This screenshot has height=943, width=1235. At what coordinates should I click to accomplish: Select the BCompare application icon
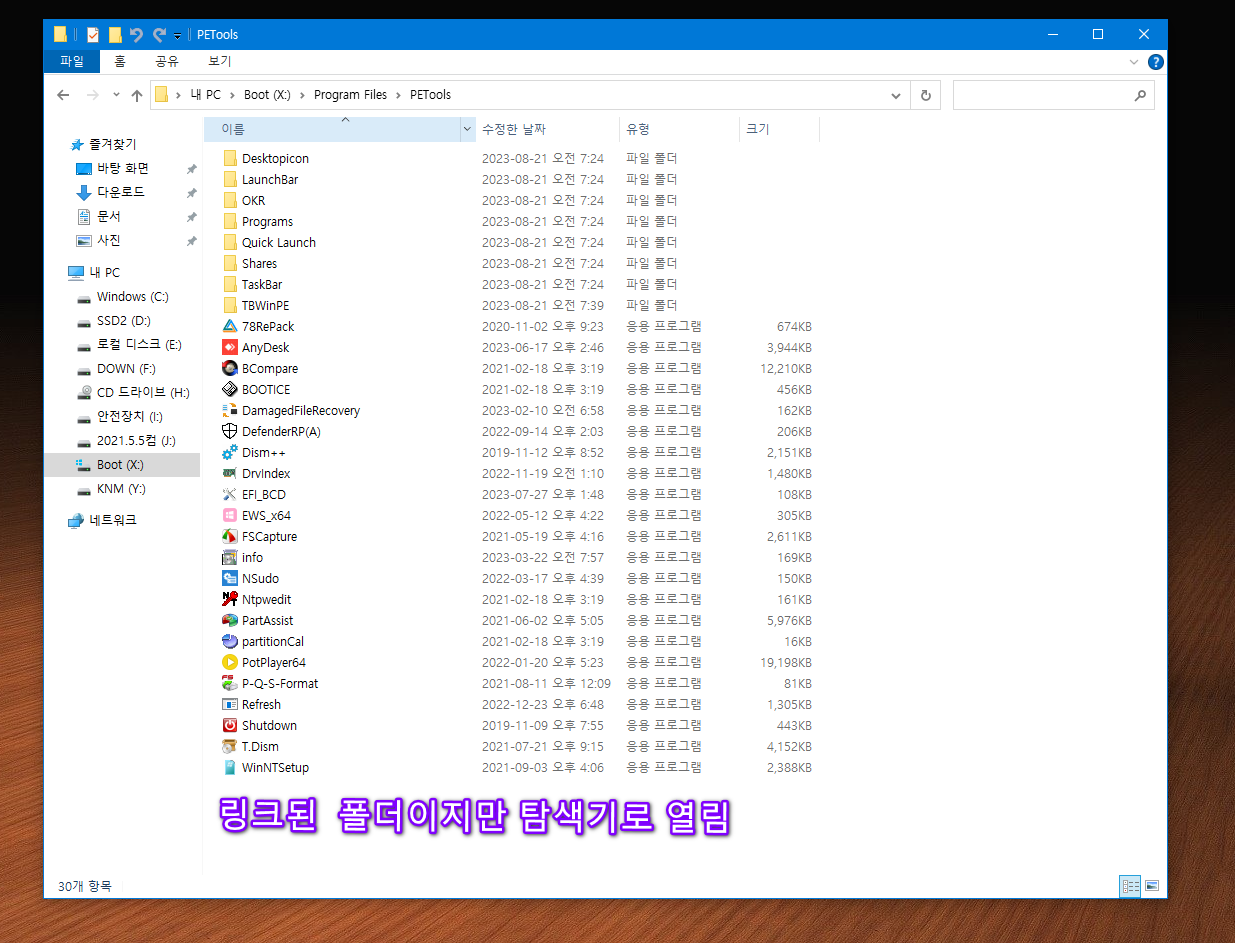[x=230, y=368]
